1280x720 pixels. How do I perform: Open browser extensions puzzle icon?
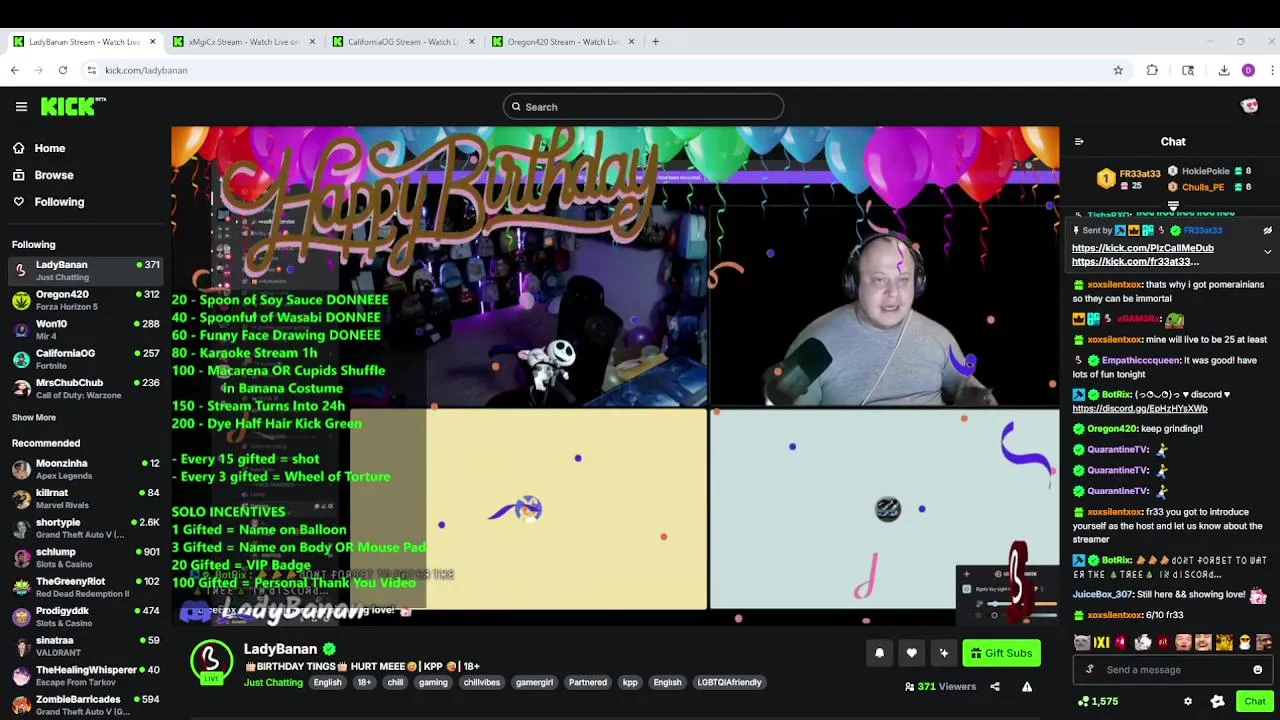click(x=1152, y=70)
